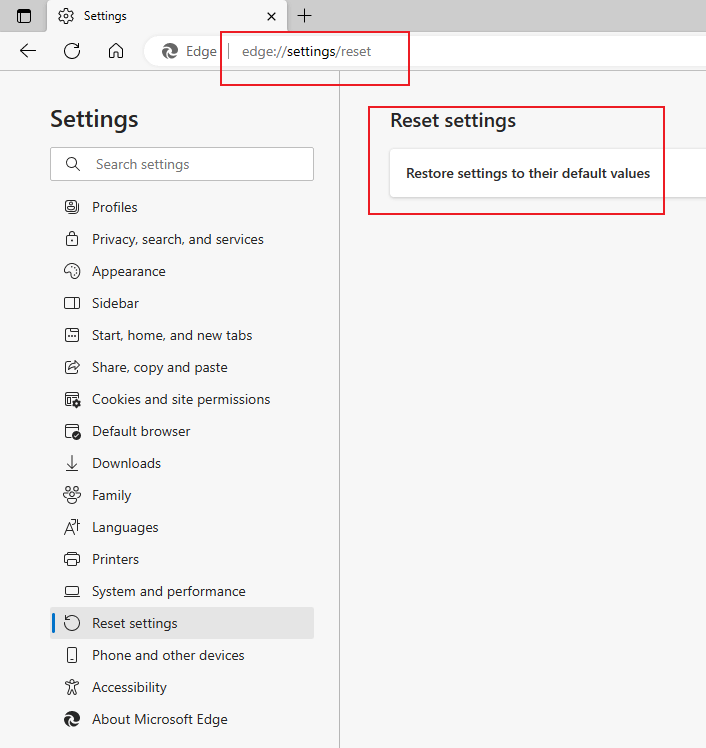Open Privacy, search, and services
The width and height of the screenshot is (706, 748).
182,239
